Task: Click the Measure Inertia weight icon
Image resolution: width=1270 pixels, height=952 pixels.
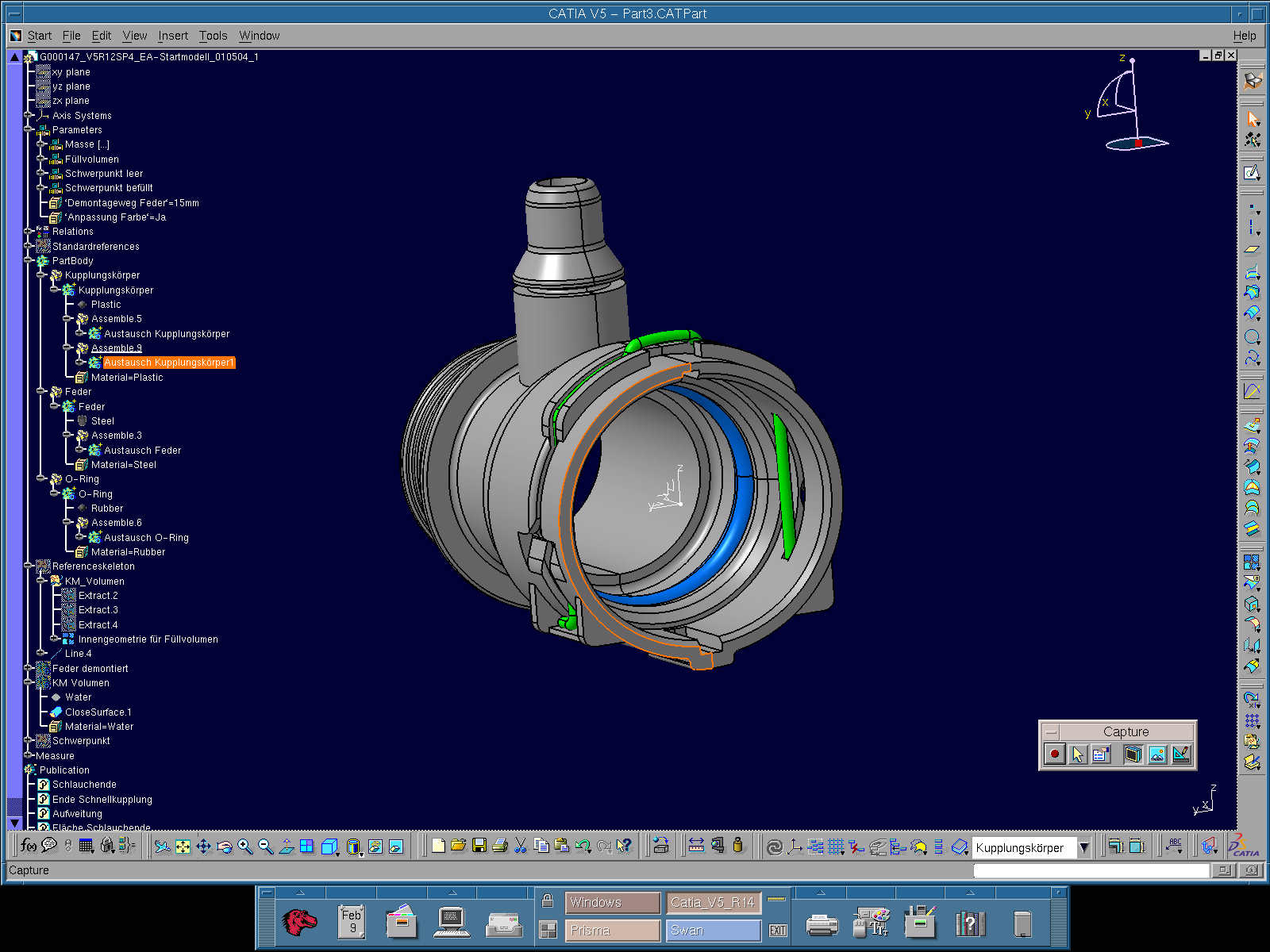Action: tap(738, 846)
